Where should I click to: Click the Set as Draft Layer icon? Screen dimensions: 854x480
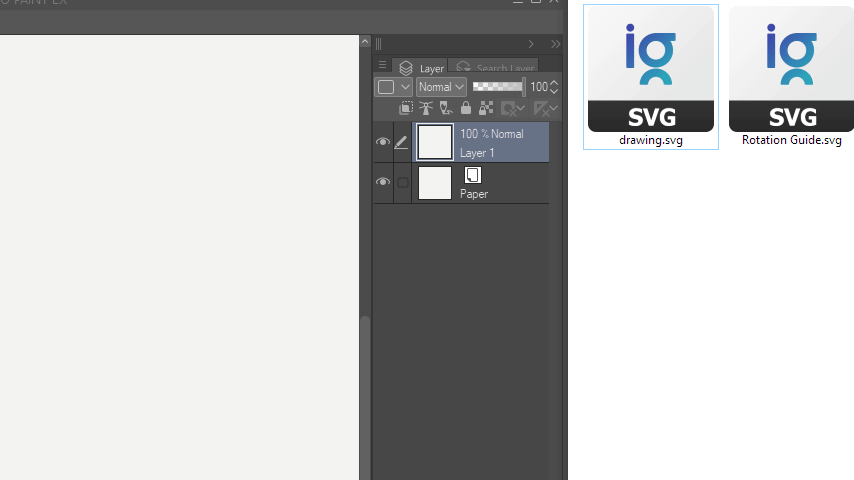(x=445, y=108)
